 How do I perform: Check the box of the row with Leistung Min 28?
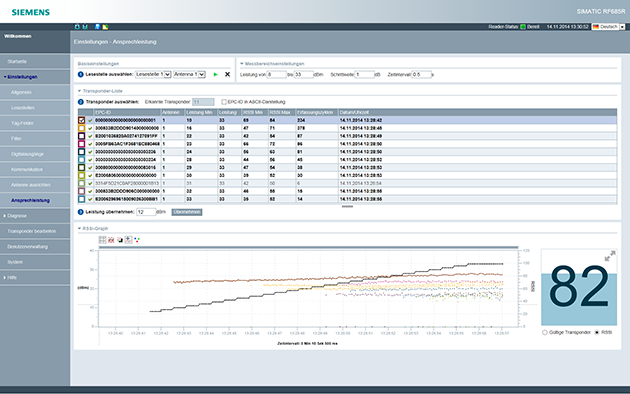point(82,159)
